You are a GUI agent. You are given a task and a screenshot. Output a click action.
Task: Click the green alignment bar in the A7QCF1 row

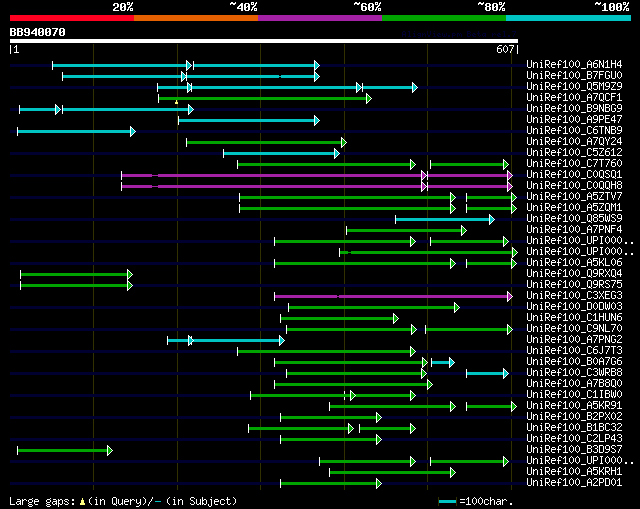coord(265,98)
